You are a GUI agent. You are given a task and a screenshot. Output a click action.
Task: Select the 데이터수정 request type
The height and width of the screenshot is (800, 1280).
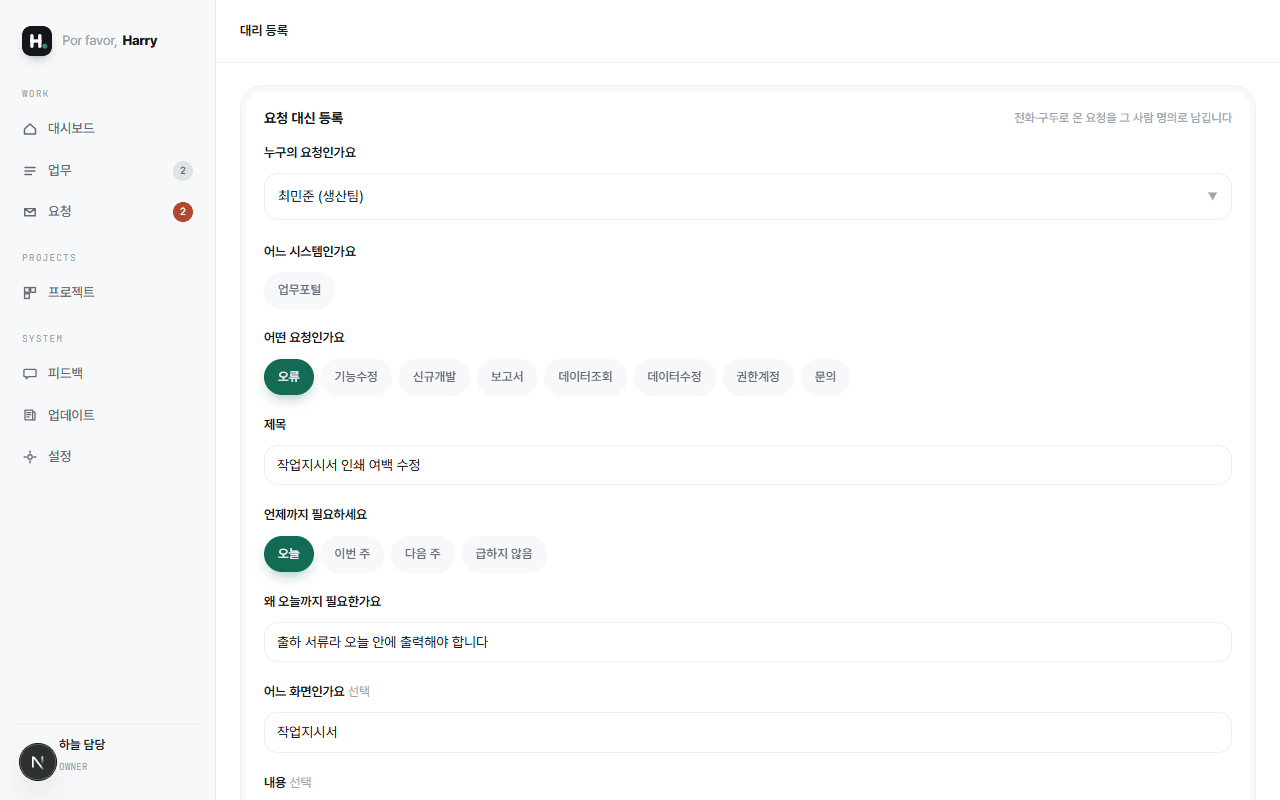(x=675, y=377)
